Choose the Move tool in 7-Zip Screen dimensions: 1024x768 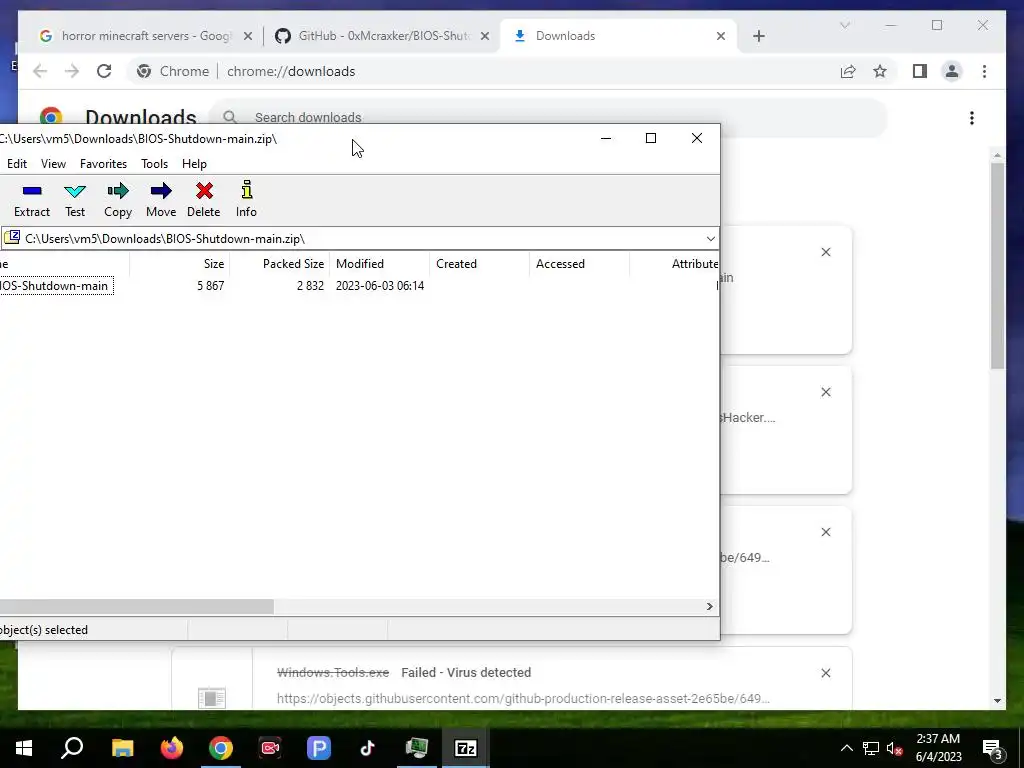pos(161,200)
